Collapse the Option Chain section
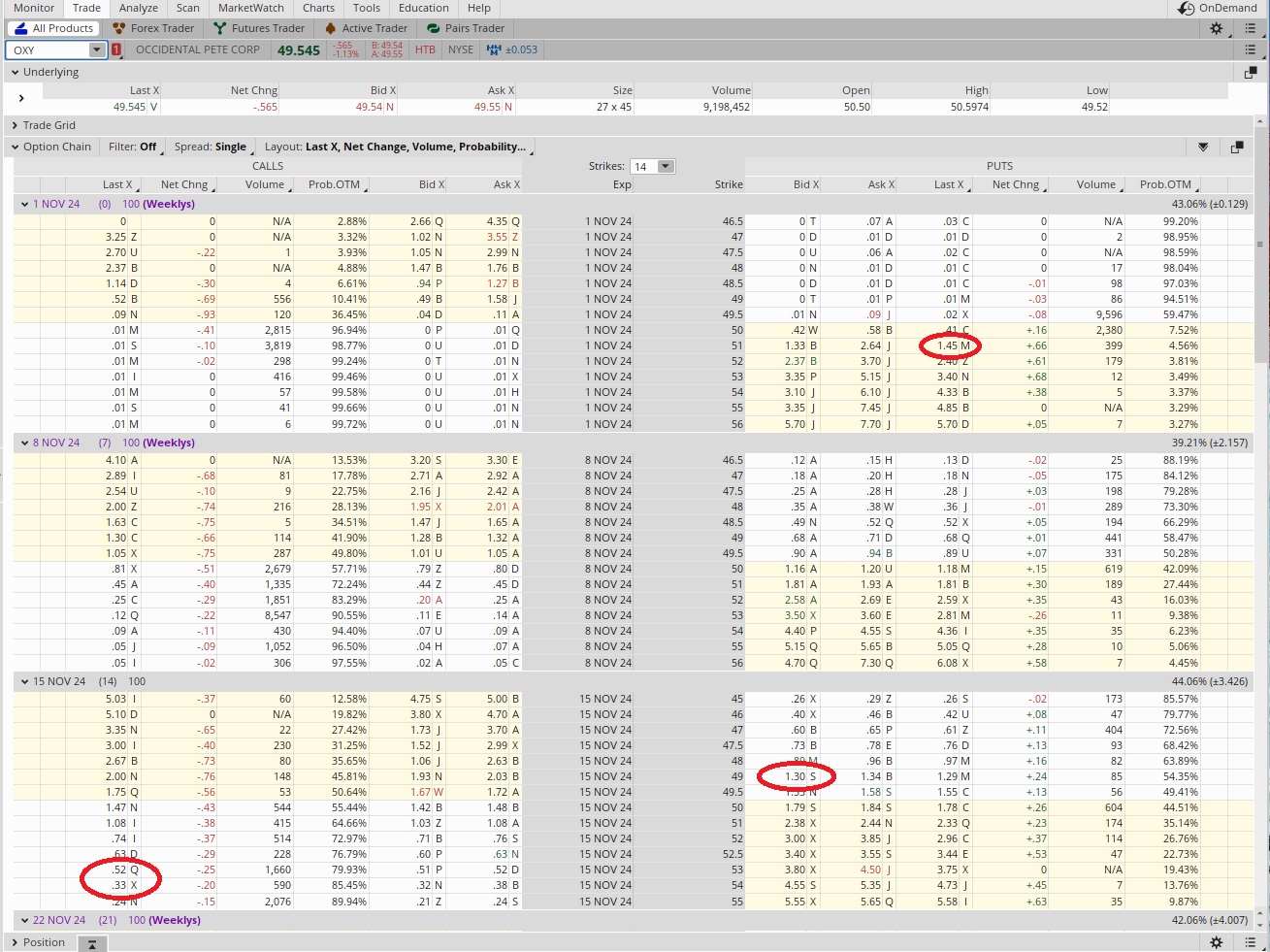The height and width of the screenshot is (952, 1270). point(16,148)
